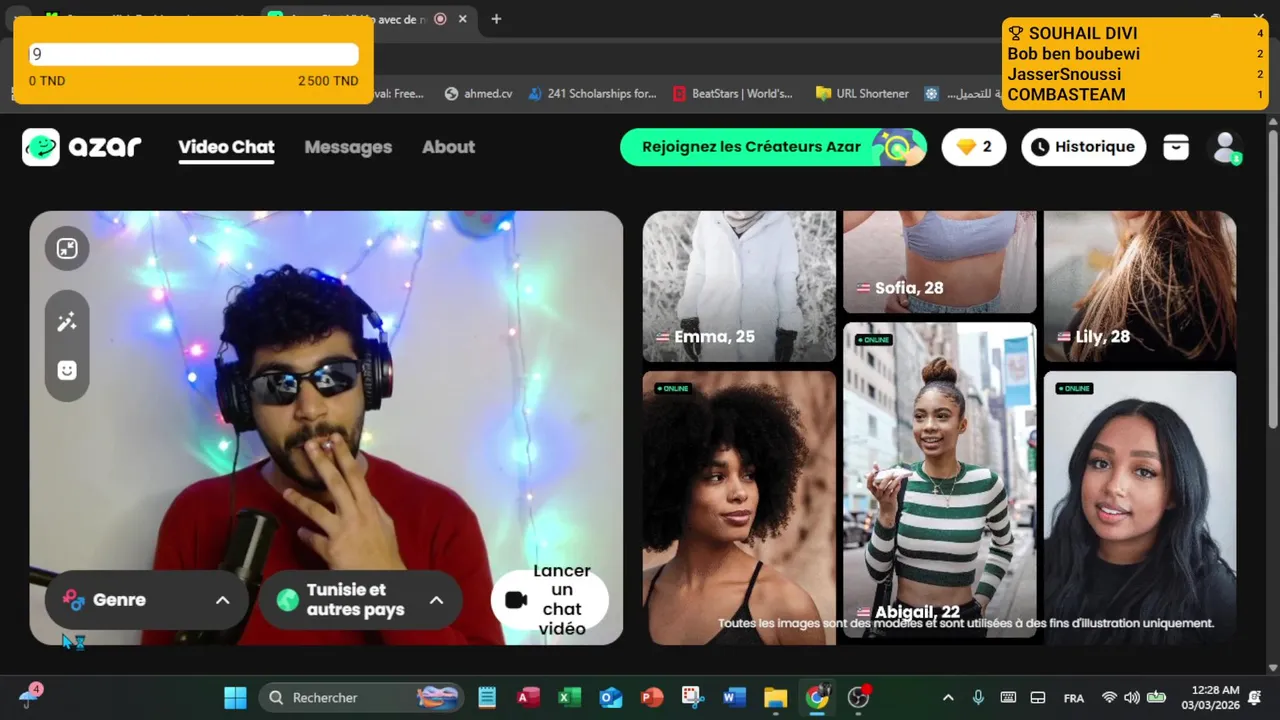
Task: Open File Explorer from the taskbar
Action: coord(776,698)
